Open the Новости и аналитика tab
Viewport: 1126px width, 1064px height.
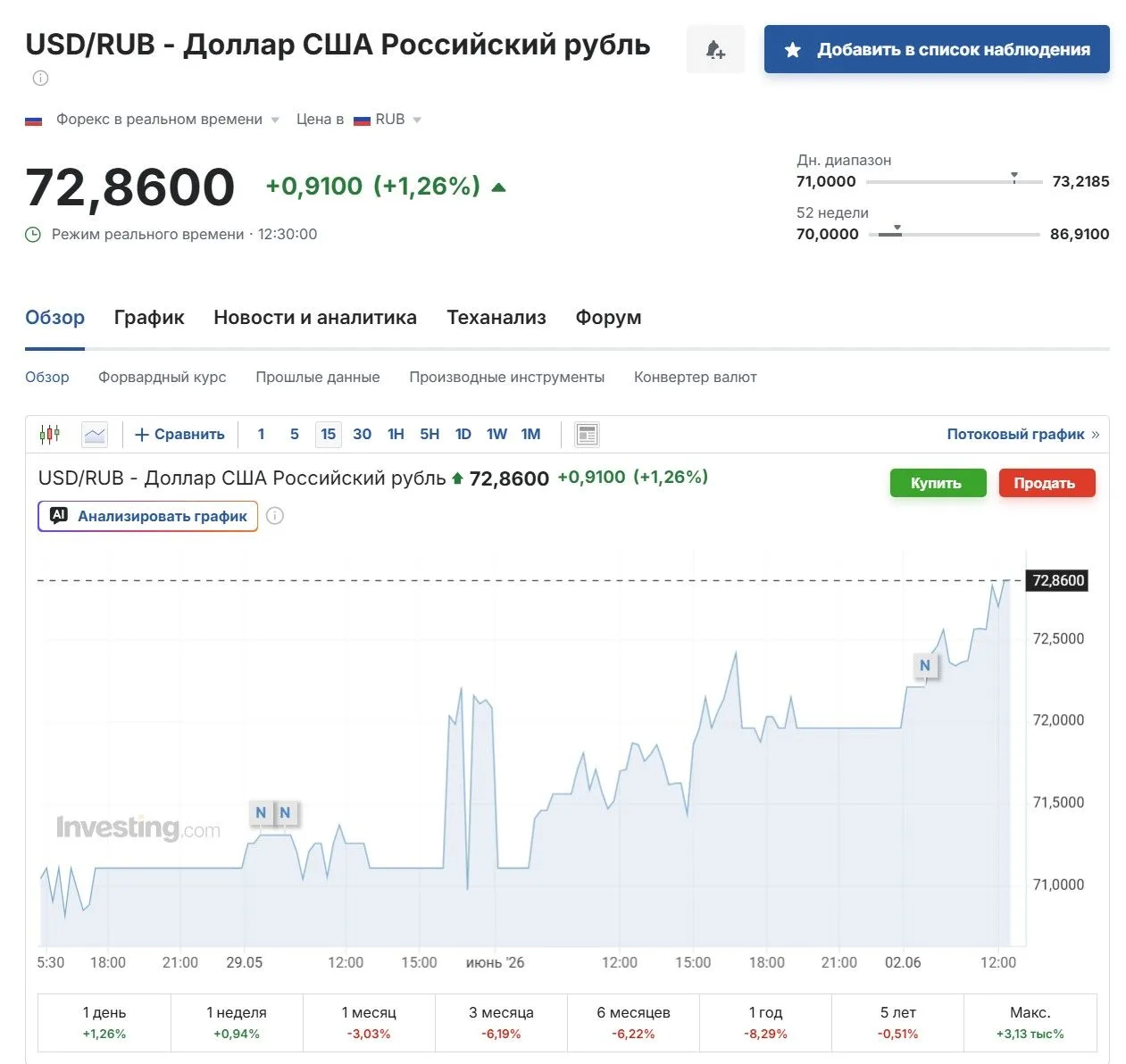(315, 318)
